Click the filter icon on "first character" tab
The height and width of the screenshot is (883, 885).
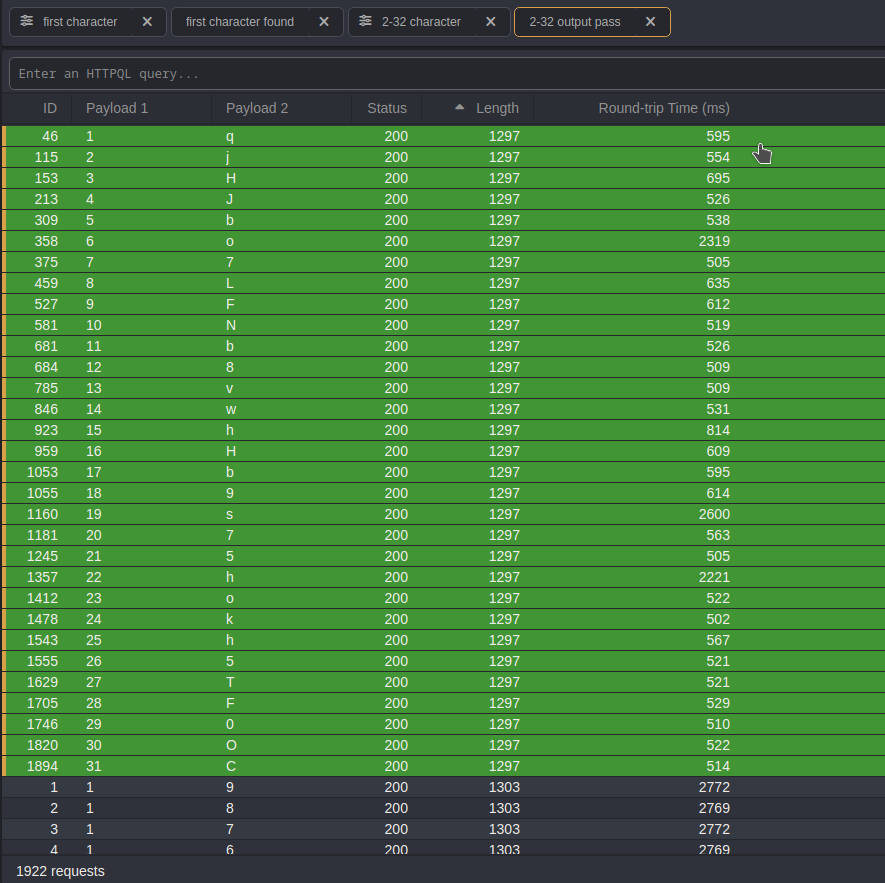[x=27, y=21]
